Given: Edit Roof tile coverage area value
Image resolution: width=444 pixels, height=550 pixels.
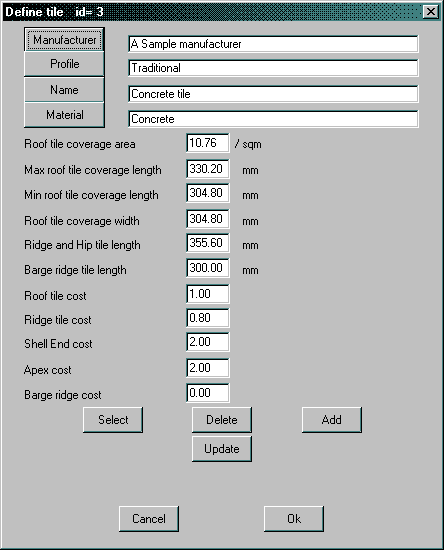Looking at the screenshot, I should tap(208, 143).
